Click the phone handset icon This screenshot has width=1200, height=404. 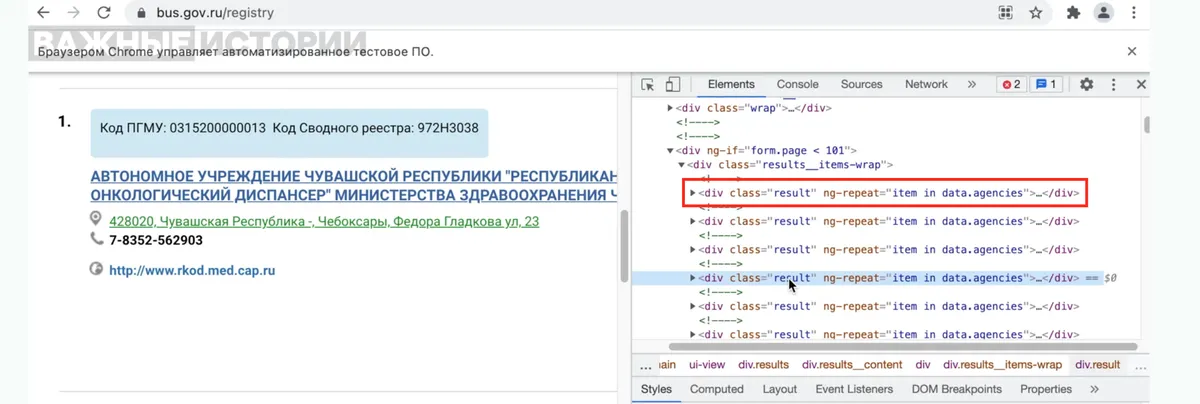pos(97,239)
